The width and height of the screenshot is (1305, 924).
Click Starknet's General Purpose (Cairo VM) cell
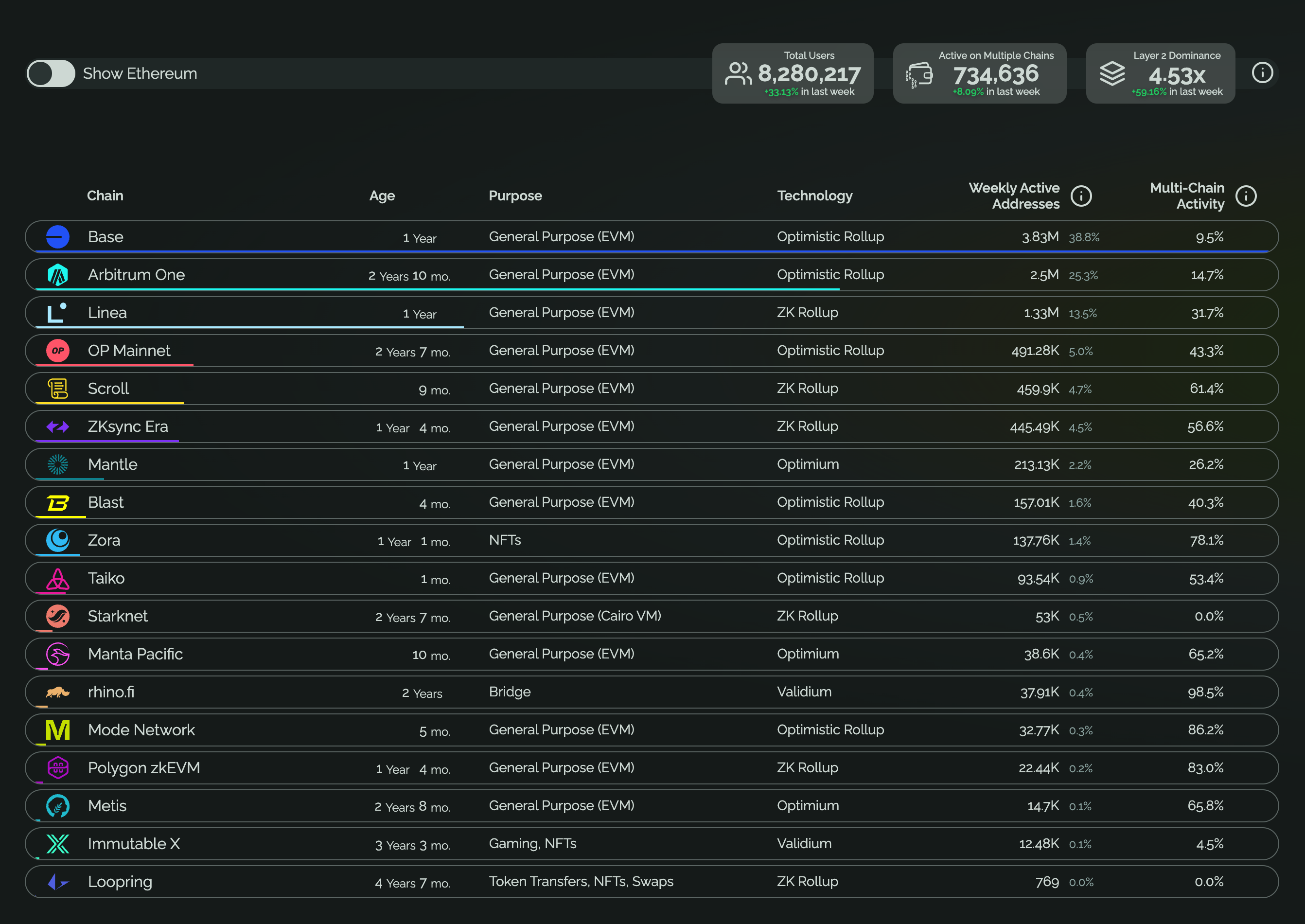pyautogui.click(x=575, y=616)
